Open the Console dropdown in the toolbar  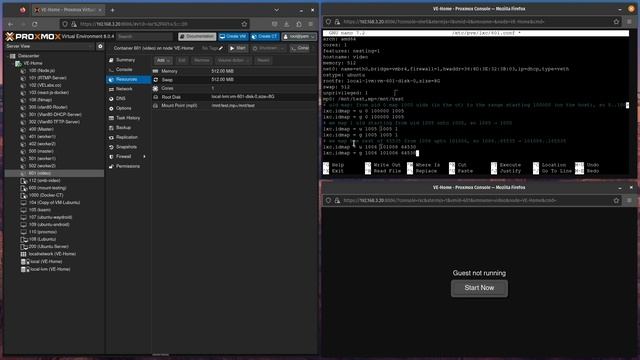tap(300, 48)
